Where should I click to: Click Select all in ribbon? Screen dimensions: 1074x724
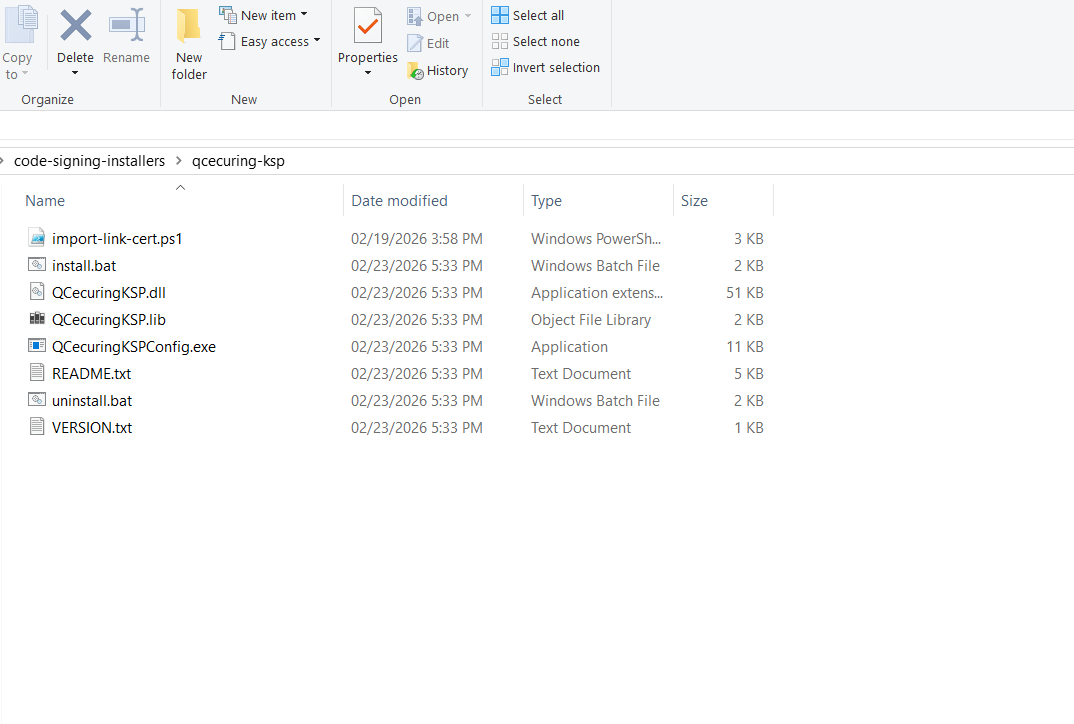pyautogui.click(x=528, y=15)
